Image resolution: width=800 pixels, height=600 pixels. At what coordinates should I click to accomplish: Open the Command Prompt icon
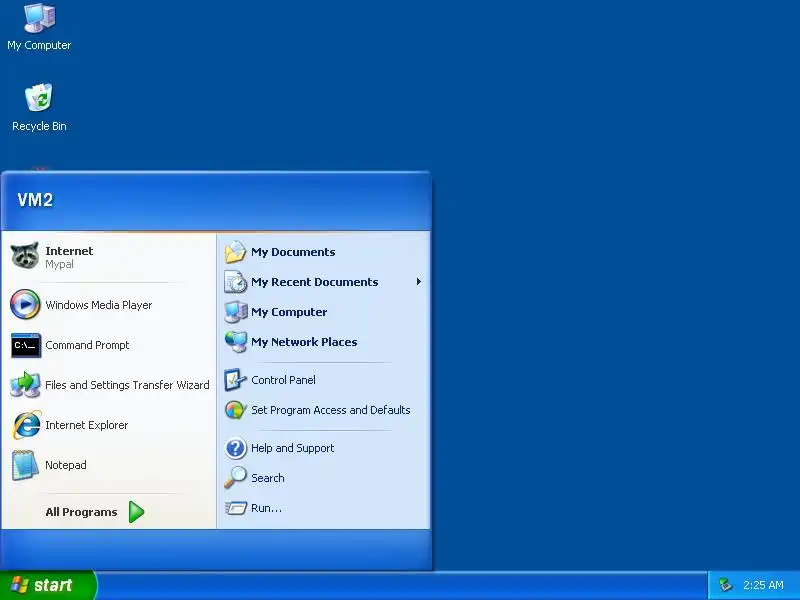click(26, 345)
